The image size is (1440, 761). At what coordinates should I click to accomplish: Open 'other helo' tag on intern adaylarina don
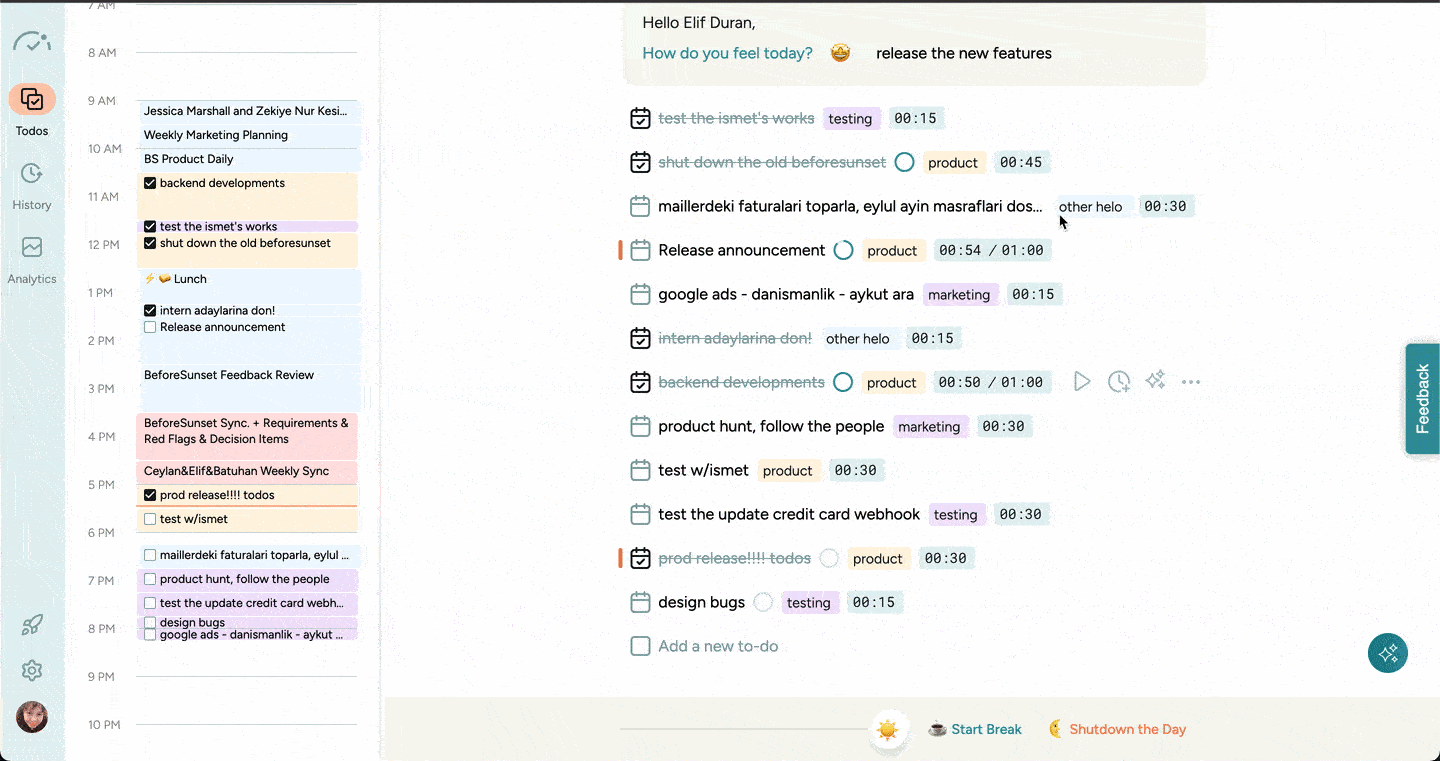858,339
